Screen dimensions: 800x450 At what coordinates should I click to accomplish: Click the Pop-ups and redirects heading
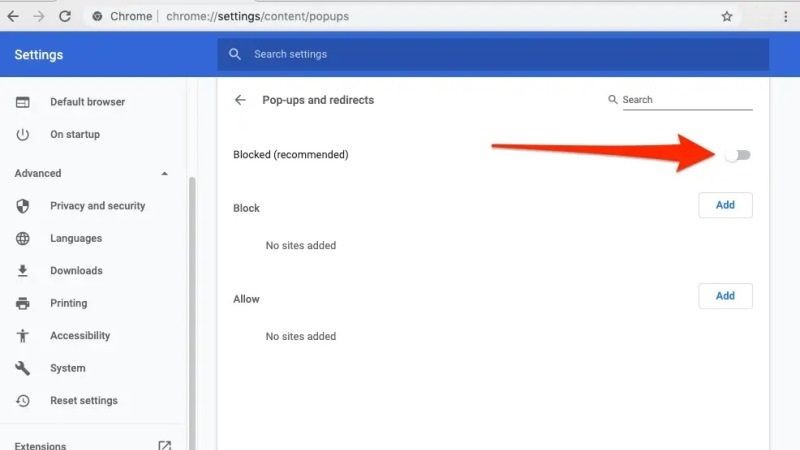tap(318, 100)
